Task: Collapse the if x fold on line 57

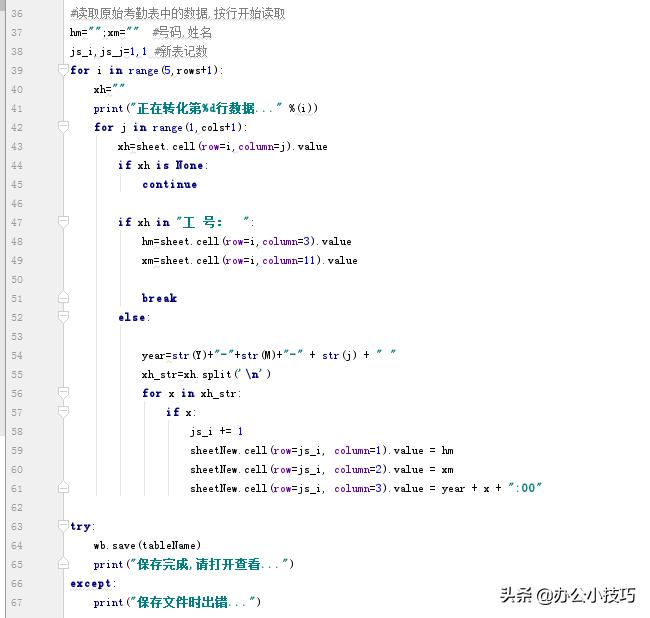Action: click(63, 412)
